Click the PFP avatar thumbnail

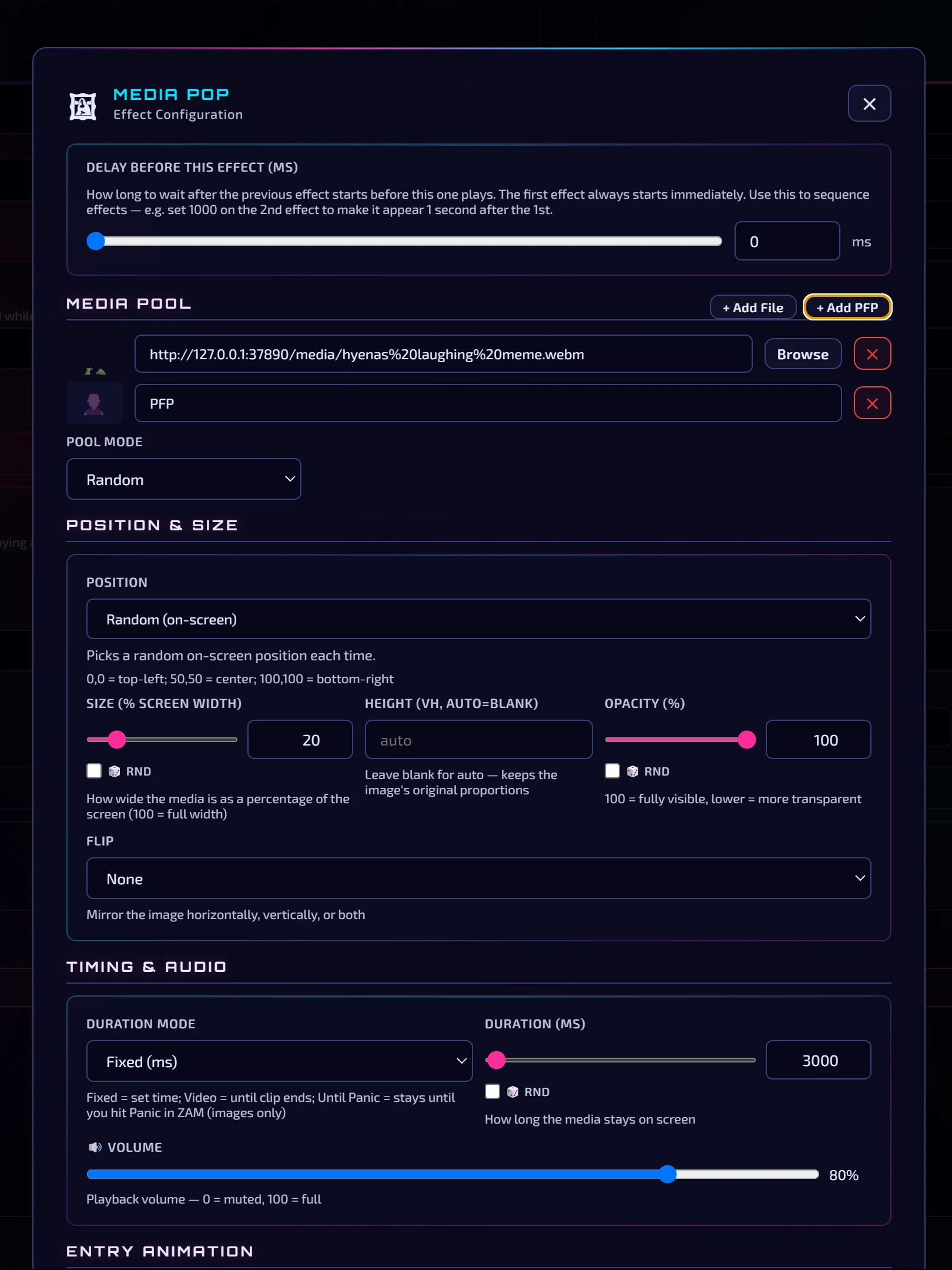[x=95, y=403]
